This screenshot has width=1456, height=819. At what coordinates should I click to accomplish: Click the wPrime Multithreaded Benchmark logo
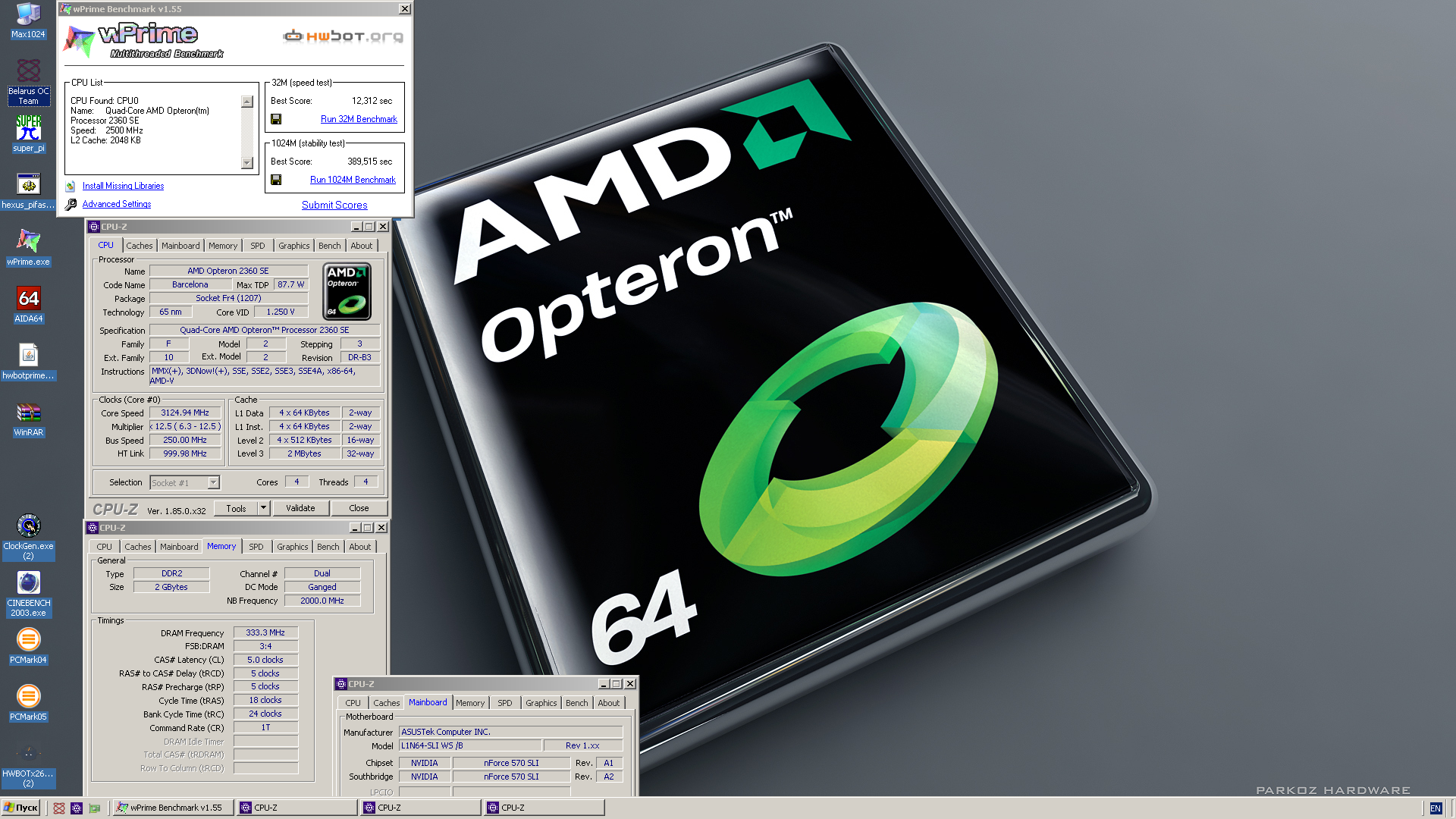(144, 41)
